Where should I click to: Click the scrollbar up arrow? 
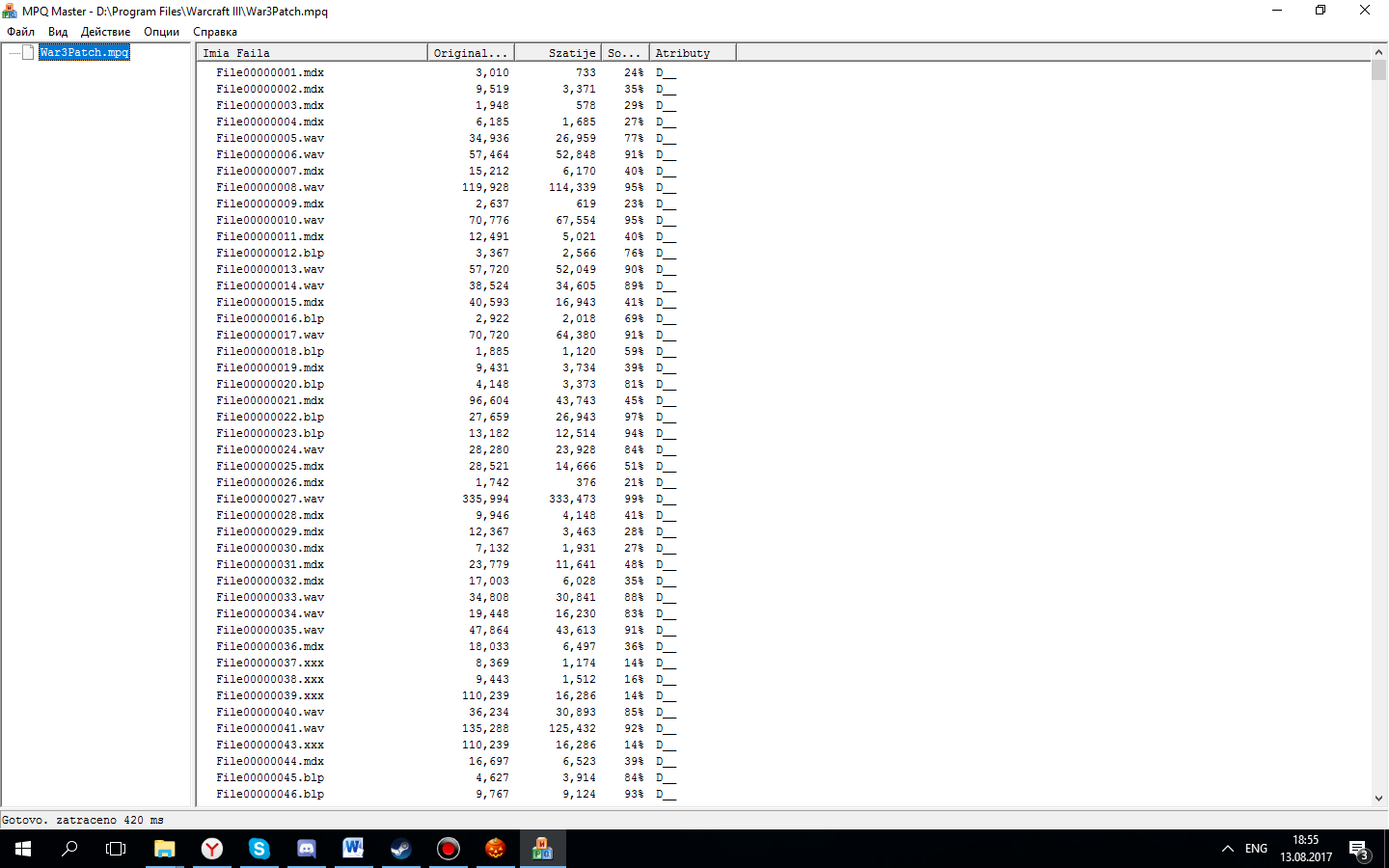1378,52
